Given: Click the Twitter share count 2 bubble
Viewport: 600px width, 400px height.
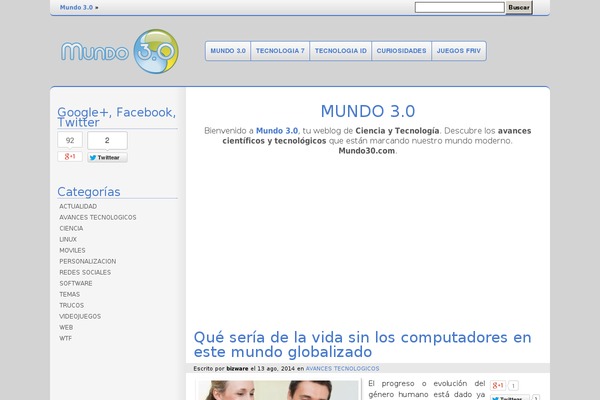Looking at the screenshot, I should (107, 140).
